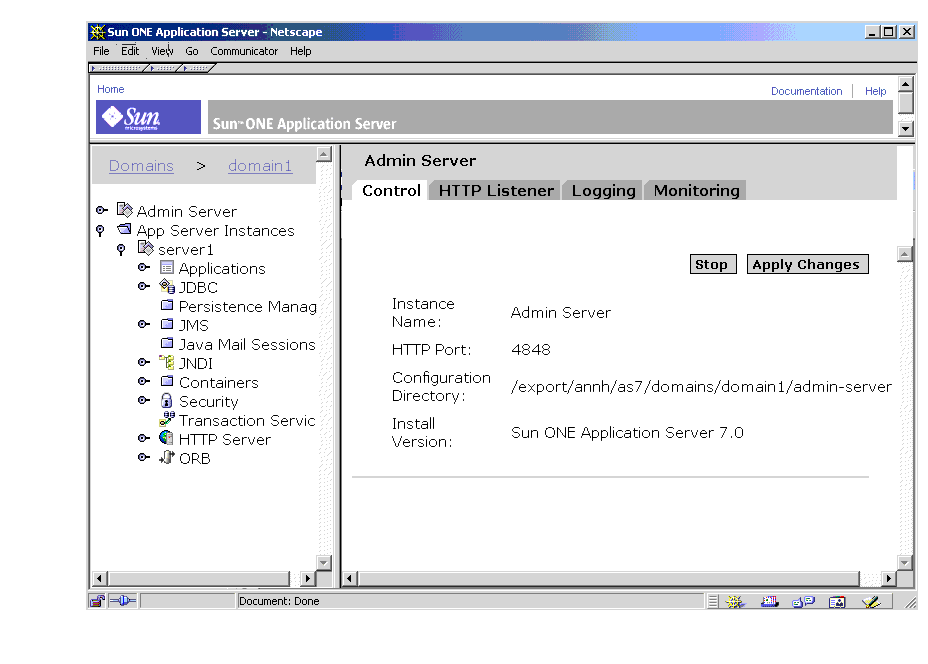Click the tree pane scroll-down arrow

click(323, 562)
